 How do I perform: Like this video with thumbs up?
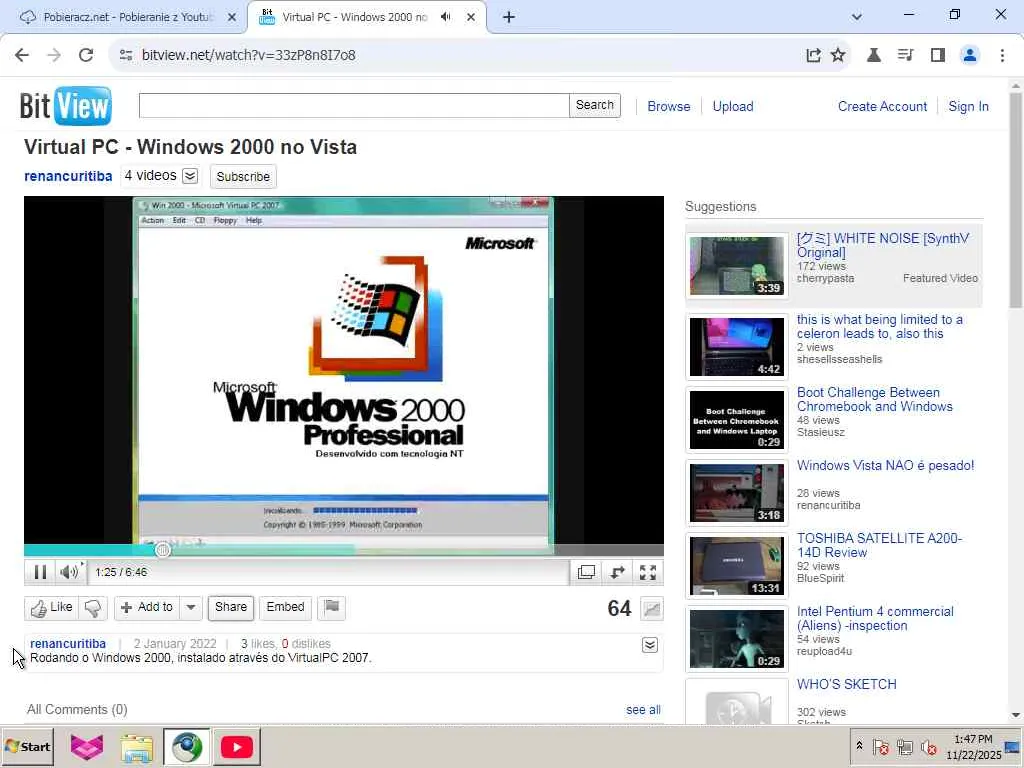(52, 607)
